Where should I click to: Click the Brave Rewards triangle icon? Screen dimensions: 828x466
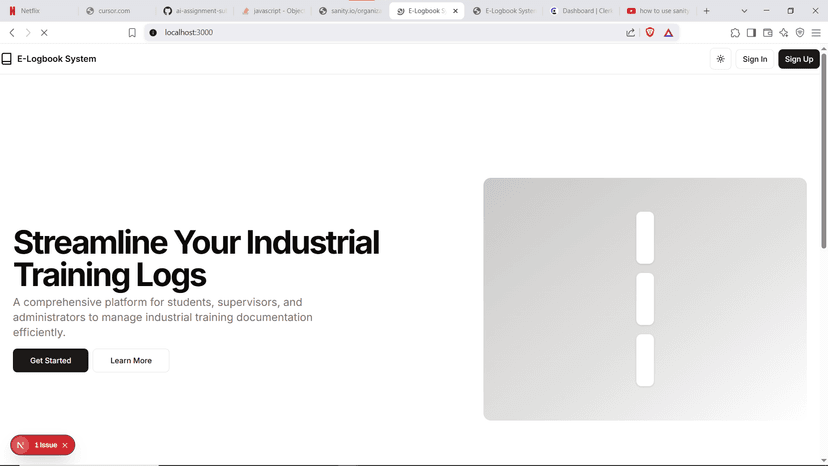(x=669, y=32)
